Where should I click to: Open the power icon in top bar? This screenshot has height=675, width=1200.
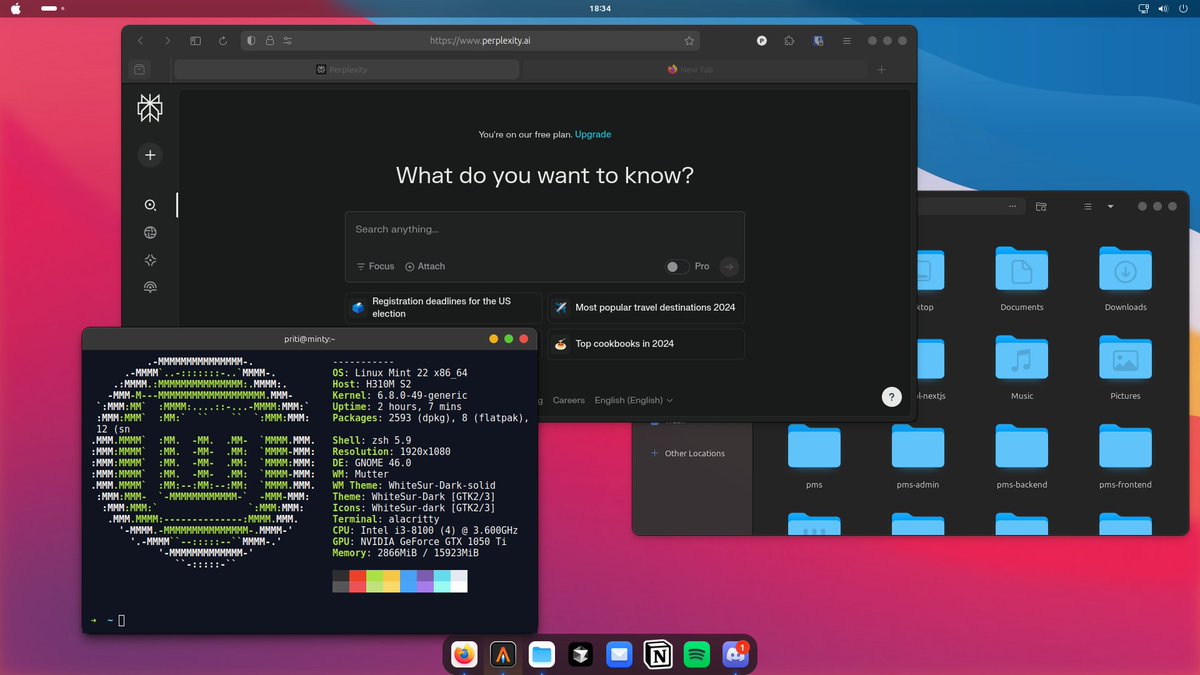[1183, 8]
